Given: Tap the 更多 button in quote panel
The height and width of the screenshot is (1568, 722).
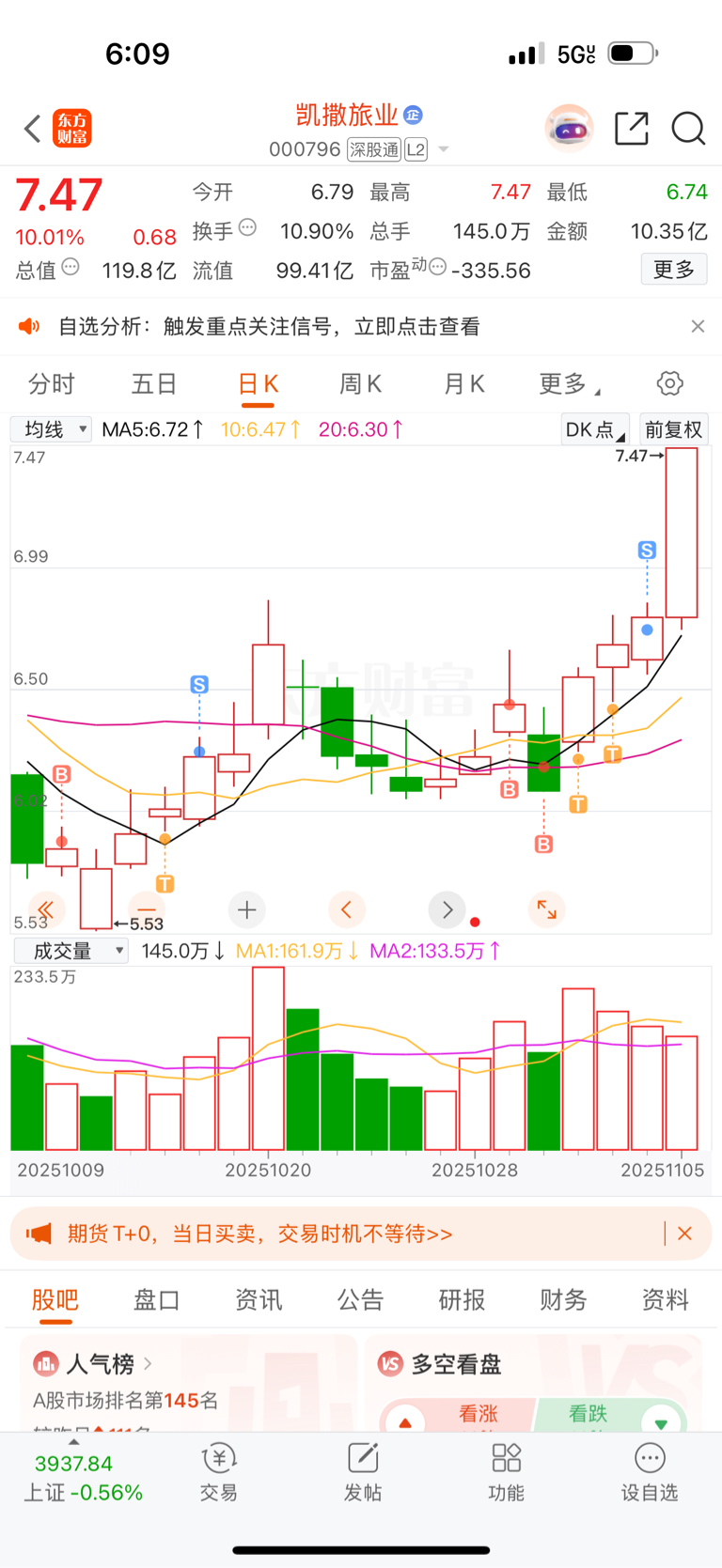Looking at the screenshot, I should tap(673, 270).
